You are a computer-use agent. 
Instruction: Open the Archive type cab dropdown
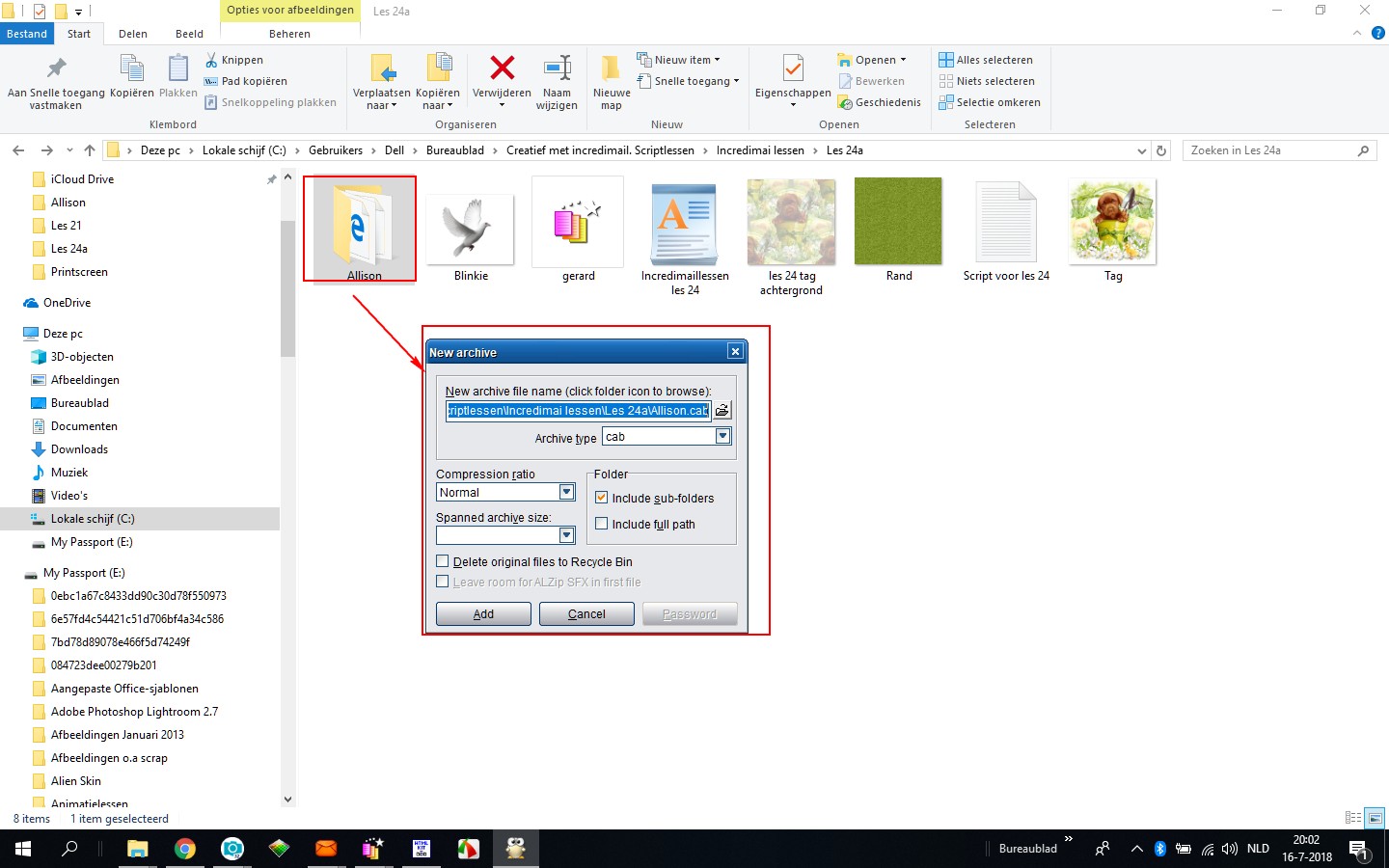722,436
